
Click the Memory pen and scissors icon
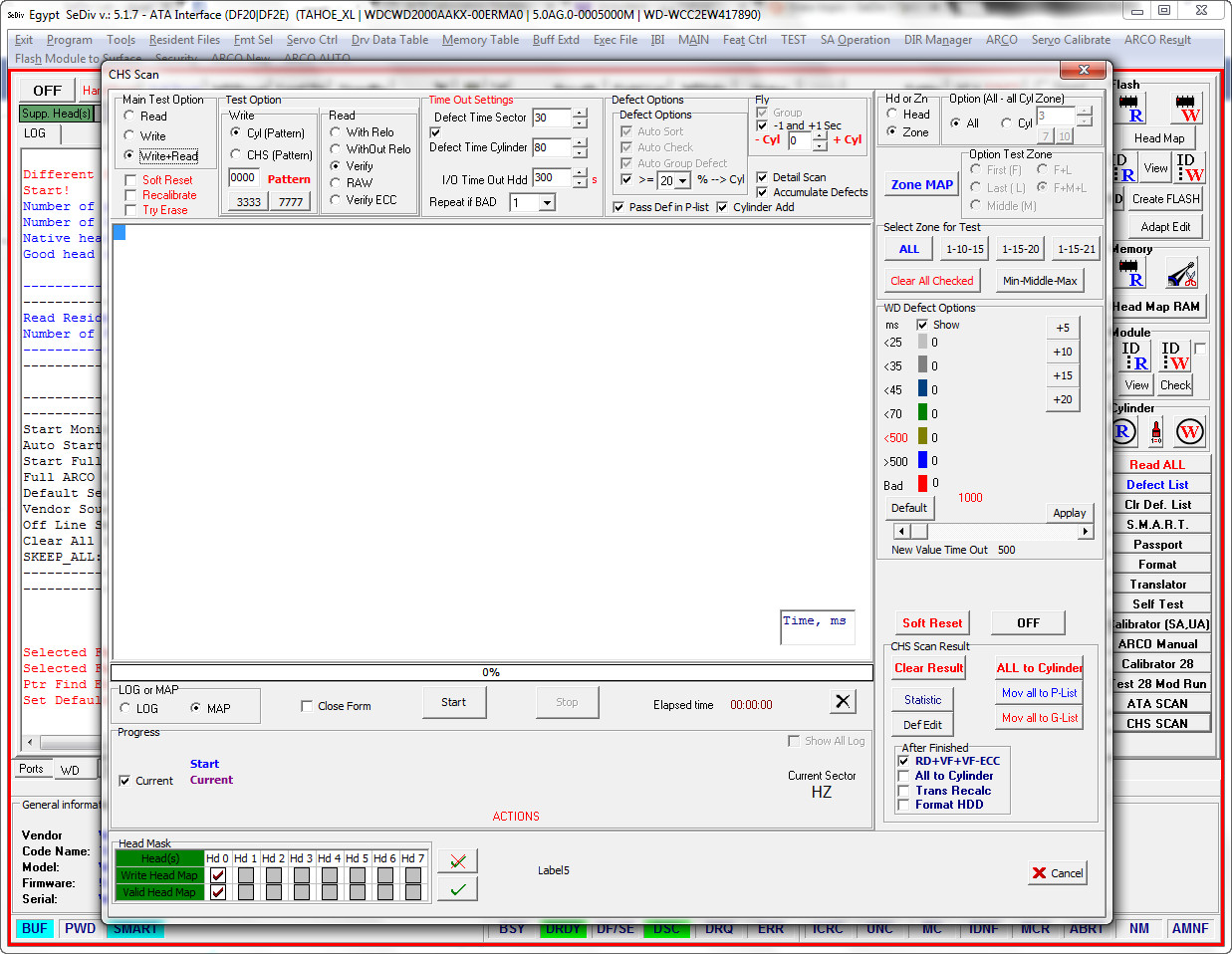click(1182, 272)
